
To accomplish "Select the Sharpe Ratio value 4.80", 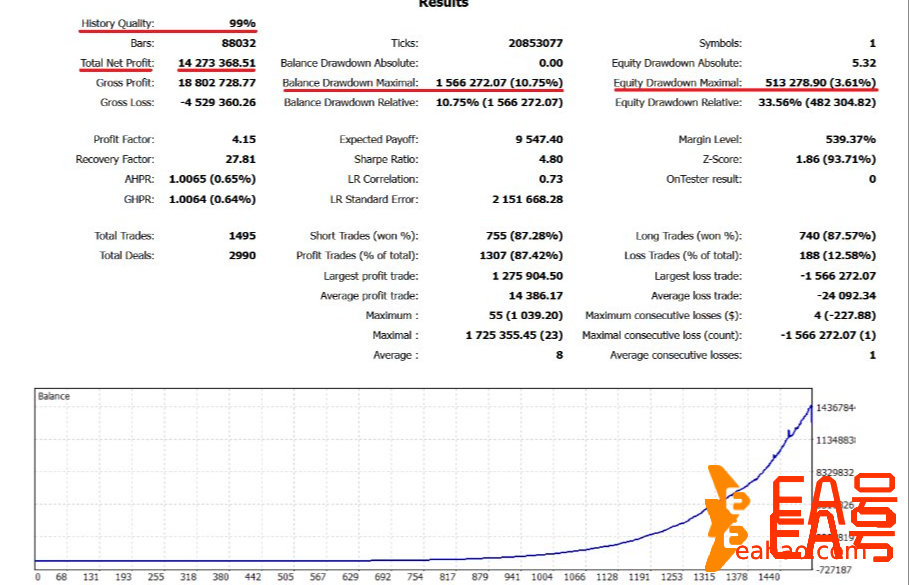I will point(550,160).
